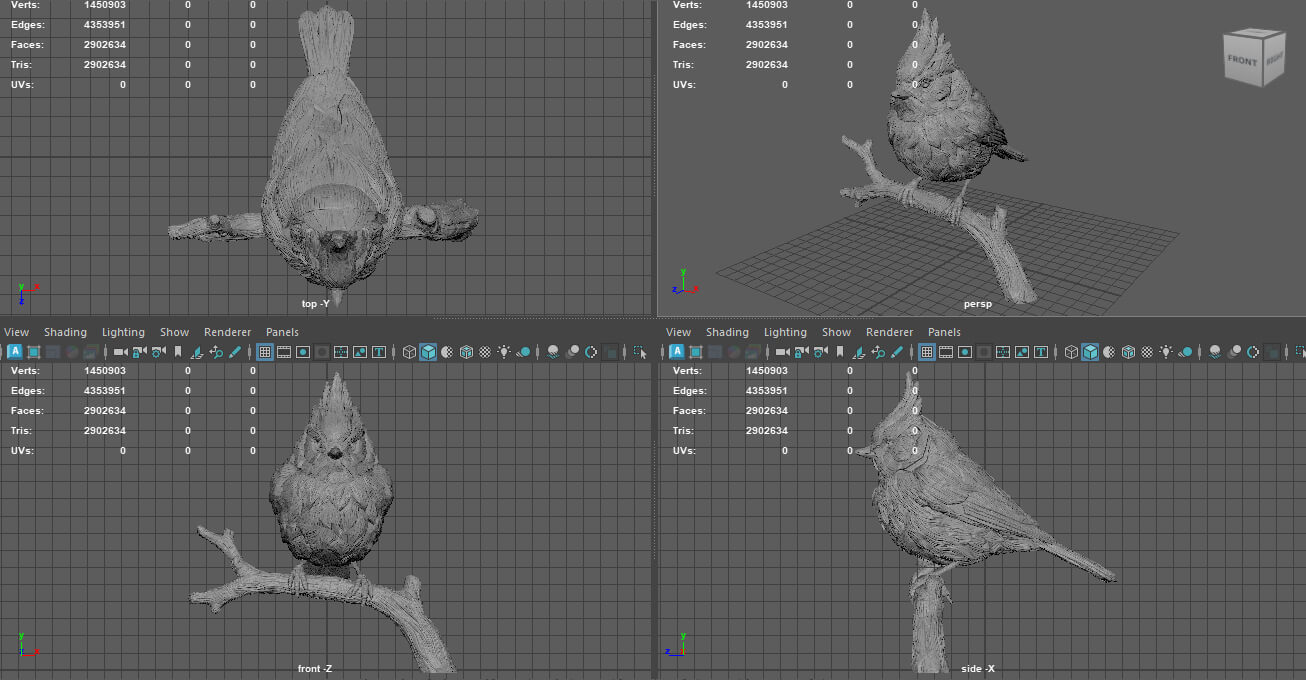Toggle Film Gate in front panel toolbar

pos(284,352)
